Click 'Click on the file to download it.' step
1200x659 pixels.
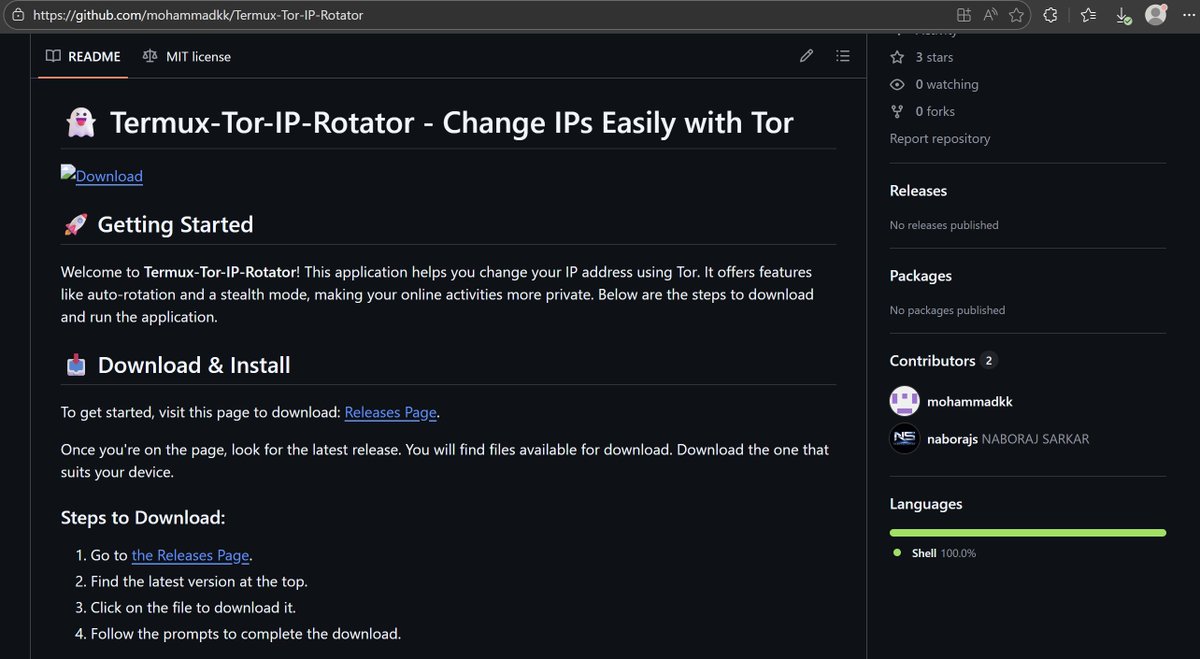pos(193,607)
